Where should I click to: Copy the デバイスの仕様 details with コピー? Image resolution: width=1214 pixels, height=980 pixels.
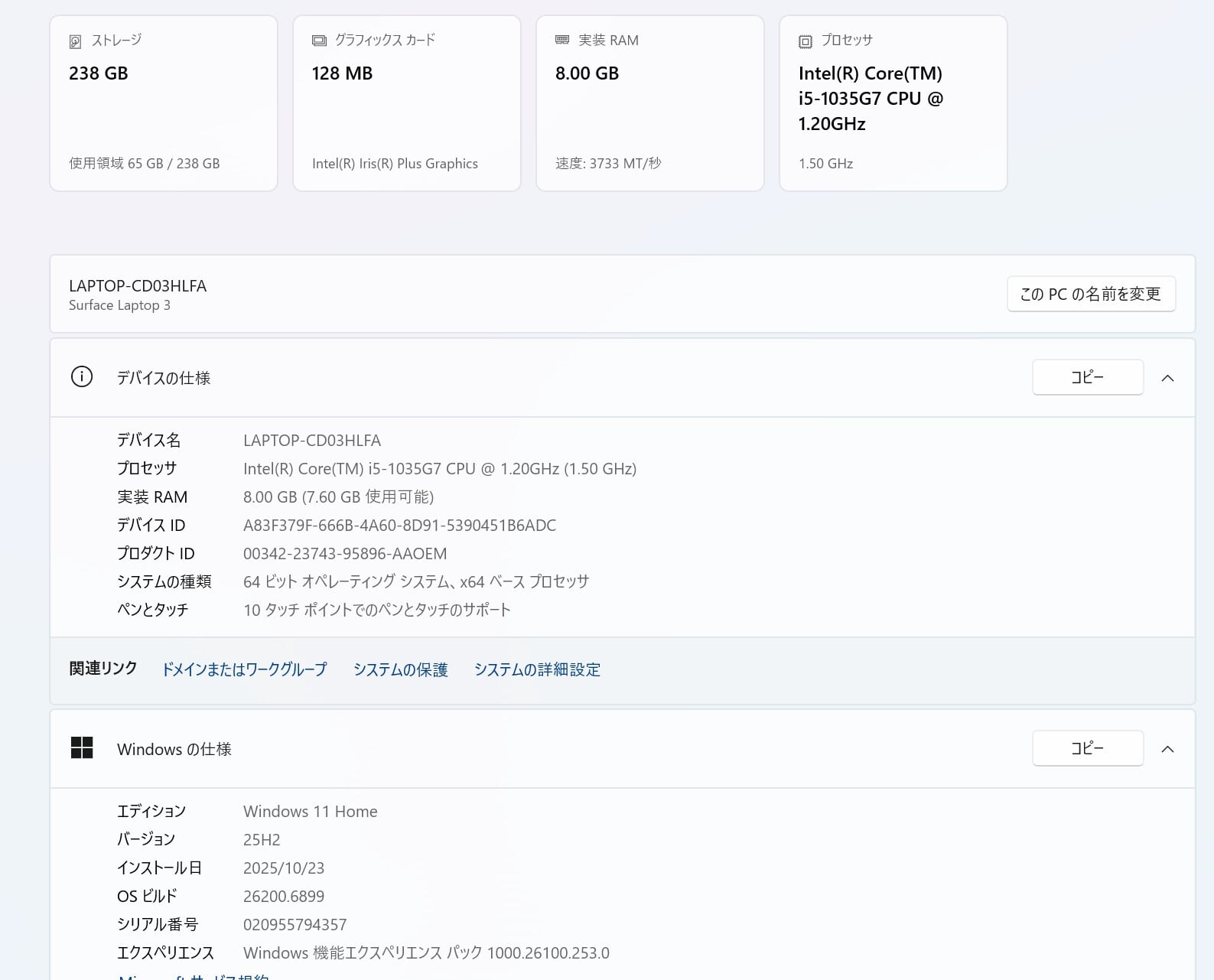click(x=1087, y=377)
